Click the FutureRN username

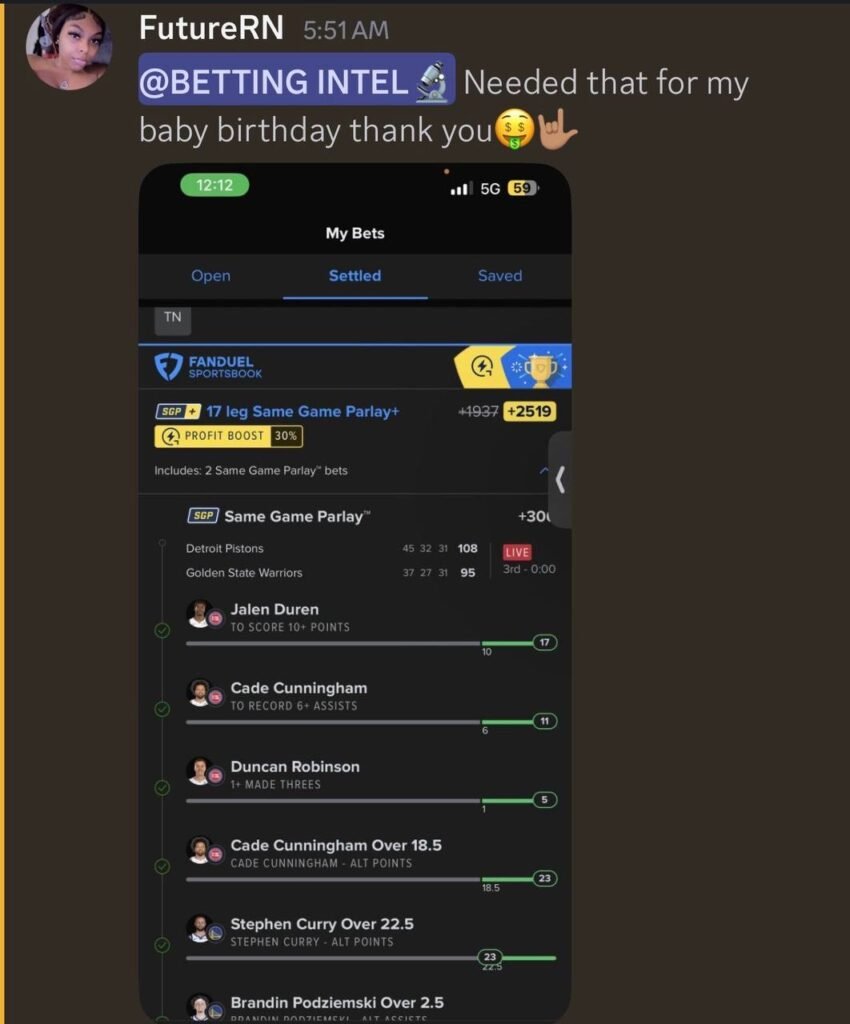[211, 28]
